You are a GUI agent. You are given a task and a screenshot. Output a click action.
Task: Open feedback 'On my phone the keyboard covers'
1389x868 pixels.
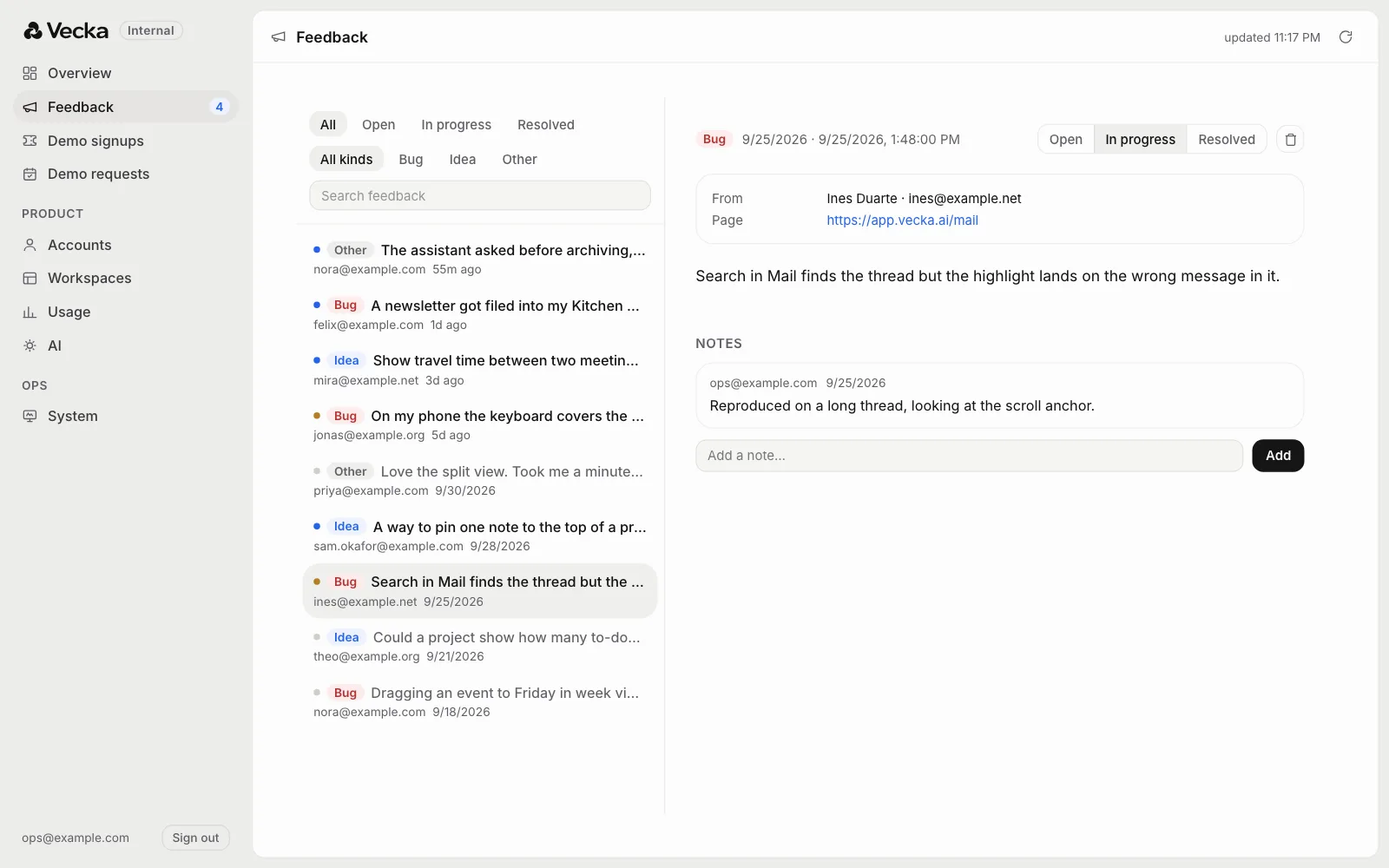(x=480, y=424)
